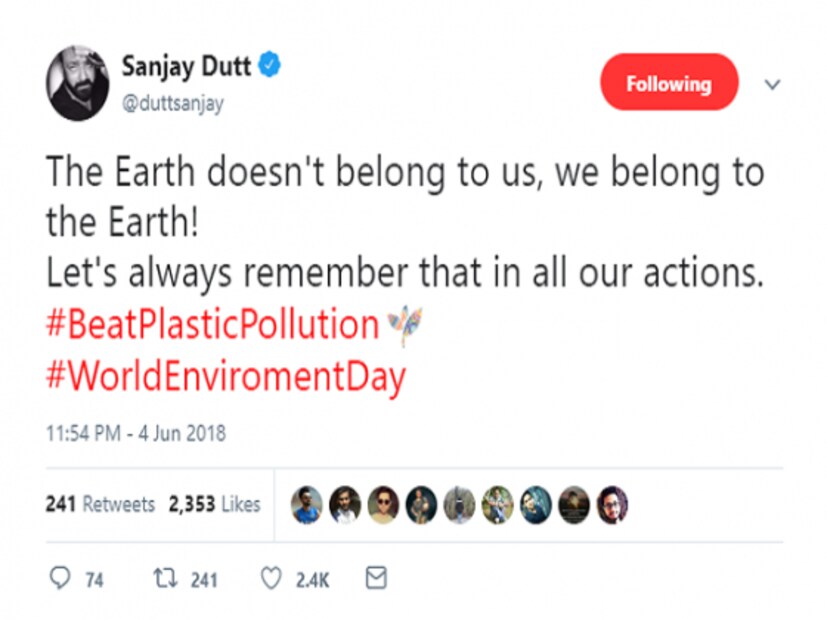The image size is (827, 620).
Task: Open the #WorldEnviromentDay hashtag
Action: pyautogui.click(x=225, y=380)
